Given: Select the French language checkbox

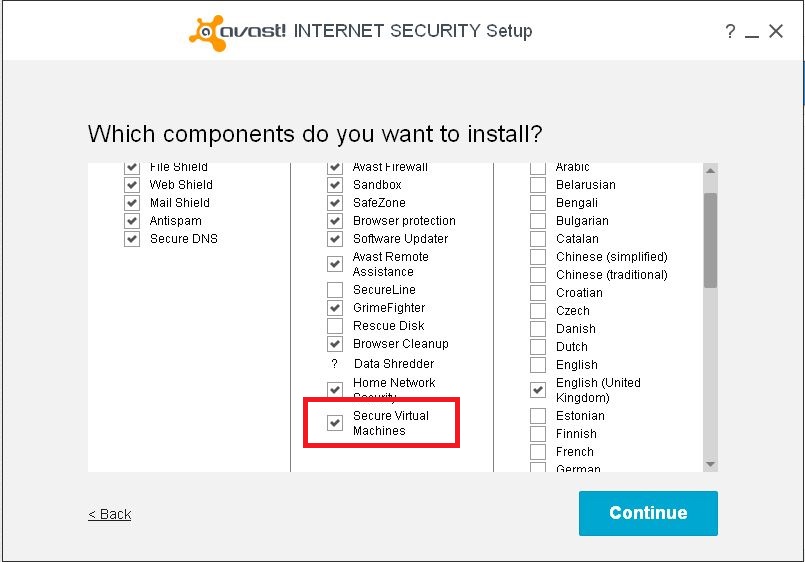Looking at the screenshot, I should click(538, 452).
